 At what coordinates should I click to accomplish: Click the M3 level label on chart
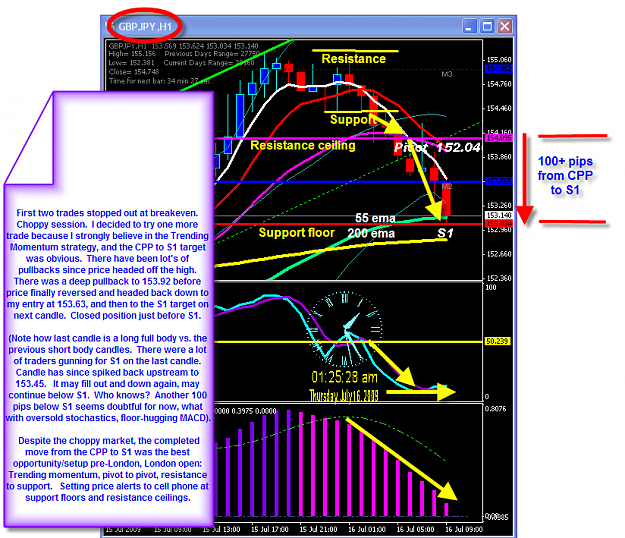coord(447,75)
